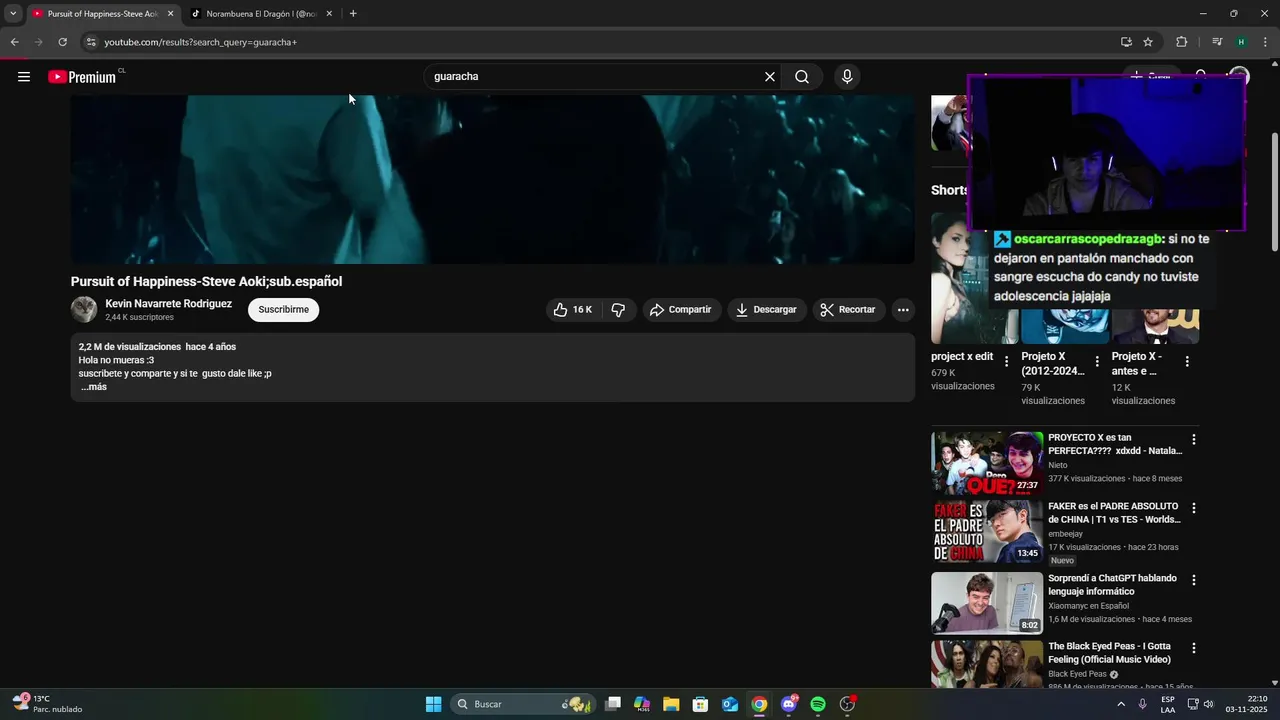Screen dimensions: 1280x720
Task: Open Kevin Navarrete Rodriguez channel name link
Action: coord(169,304)
